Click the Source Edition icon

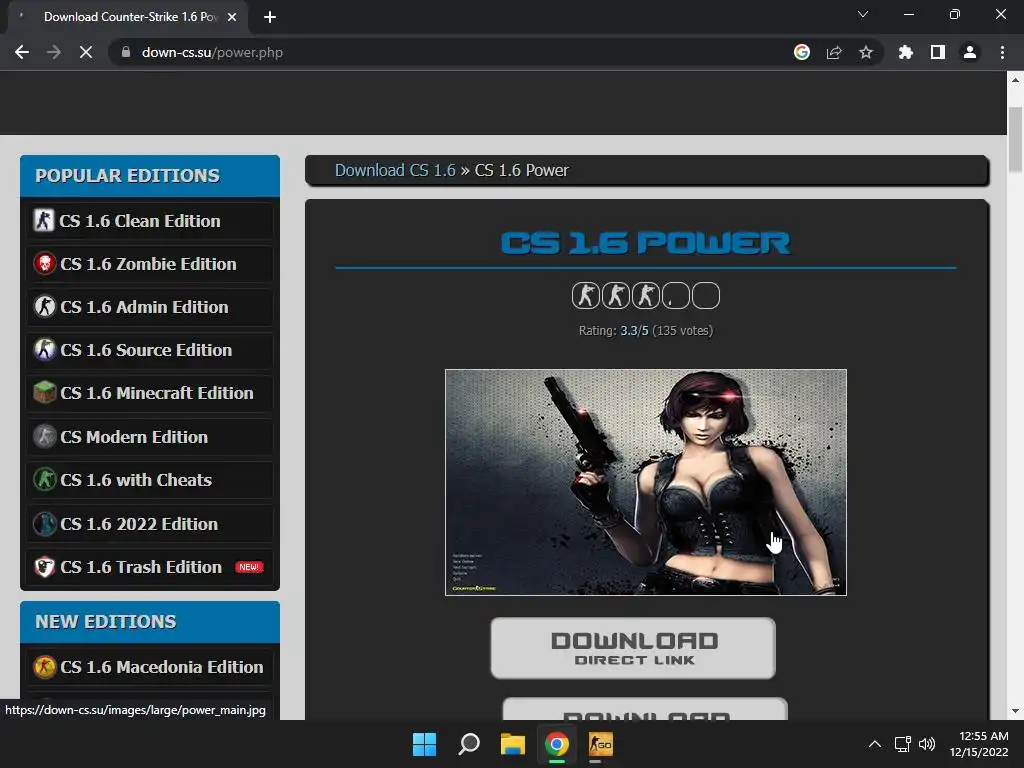tap(44, 349)
